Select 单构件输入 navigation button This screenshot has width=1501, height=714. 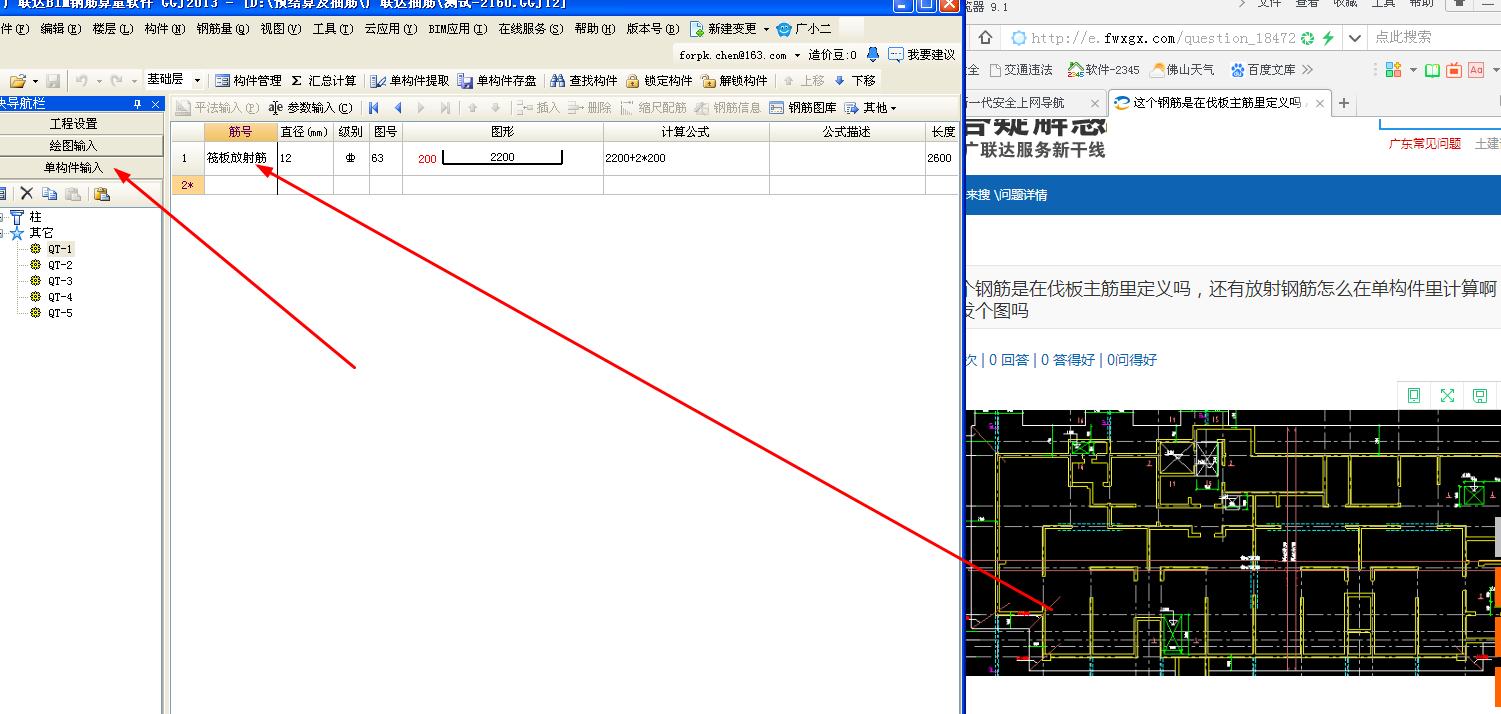74,168
